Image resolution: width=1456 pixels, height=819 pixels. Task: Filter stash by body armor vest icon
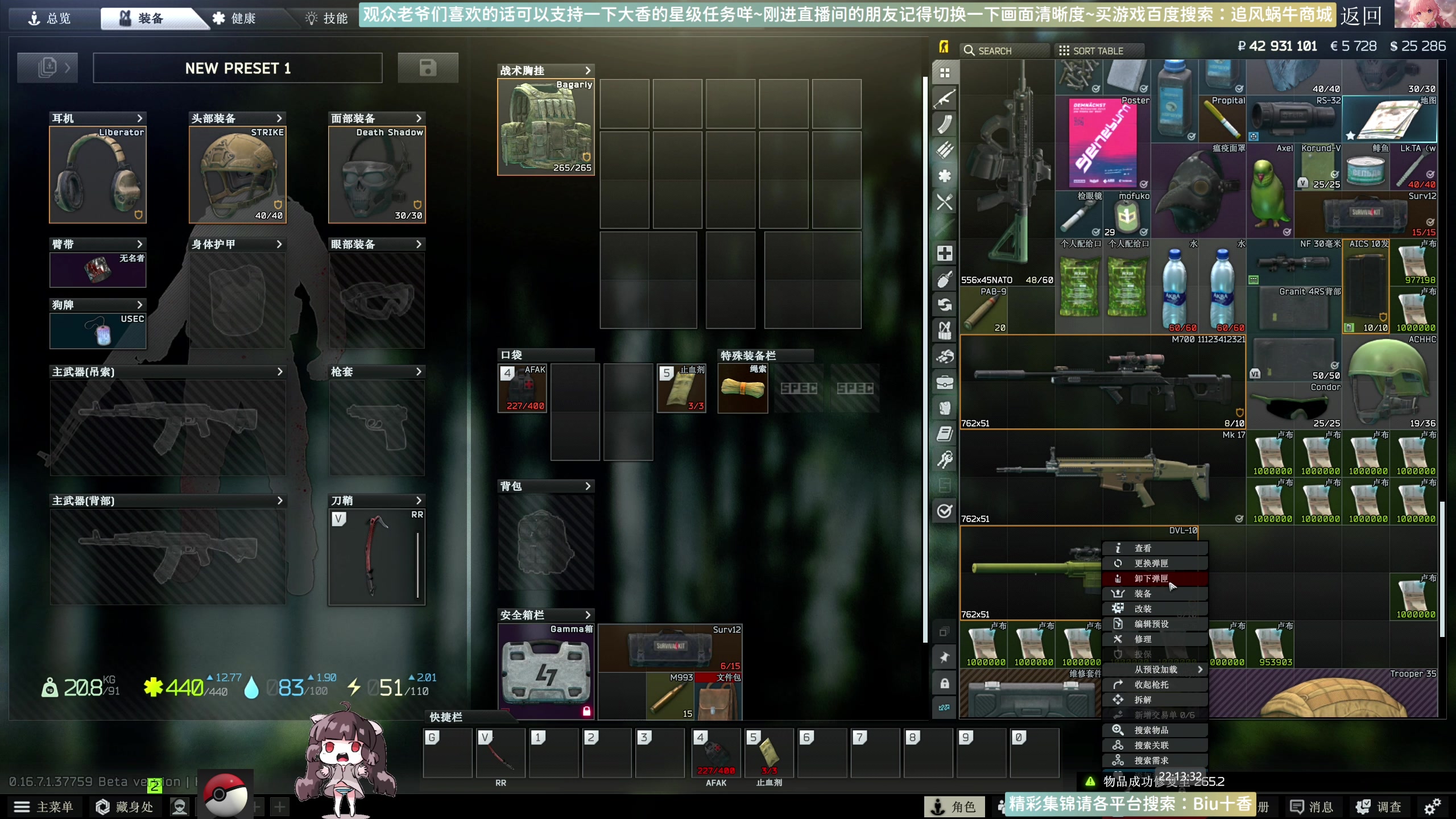(x=944, y=408)
